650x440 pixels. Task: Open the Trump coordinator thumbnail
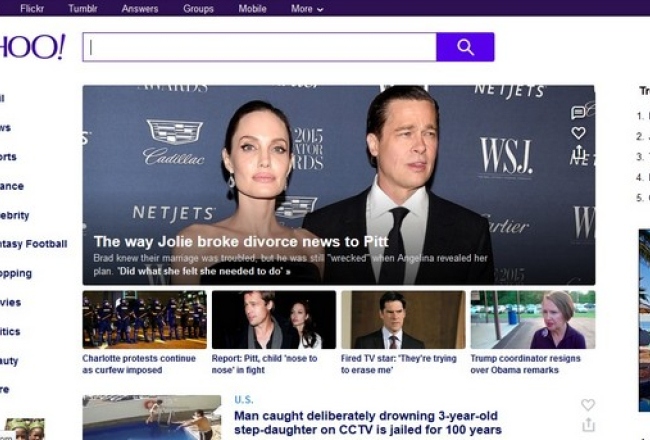tap(533, 319)
